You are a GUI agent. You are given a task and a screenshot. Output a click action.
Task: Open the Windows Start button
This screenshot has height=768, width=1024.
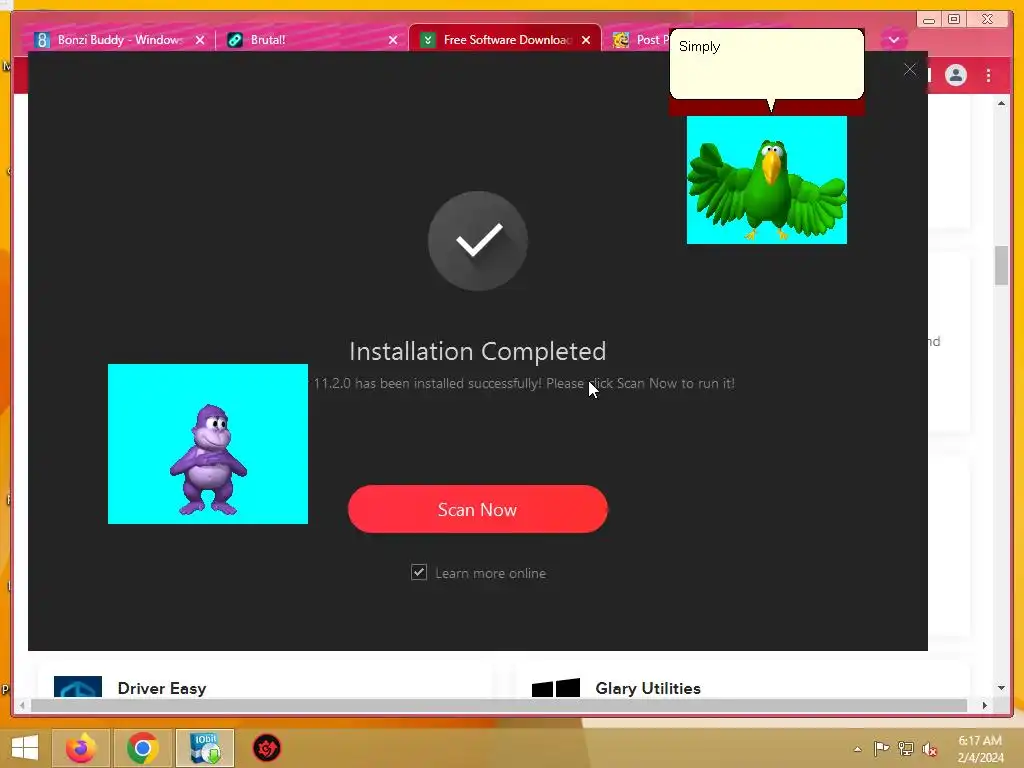[x=25, y=748]
